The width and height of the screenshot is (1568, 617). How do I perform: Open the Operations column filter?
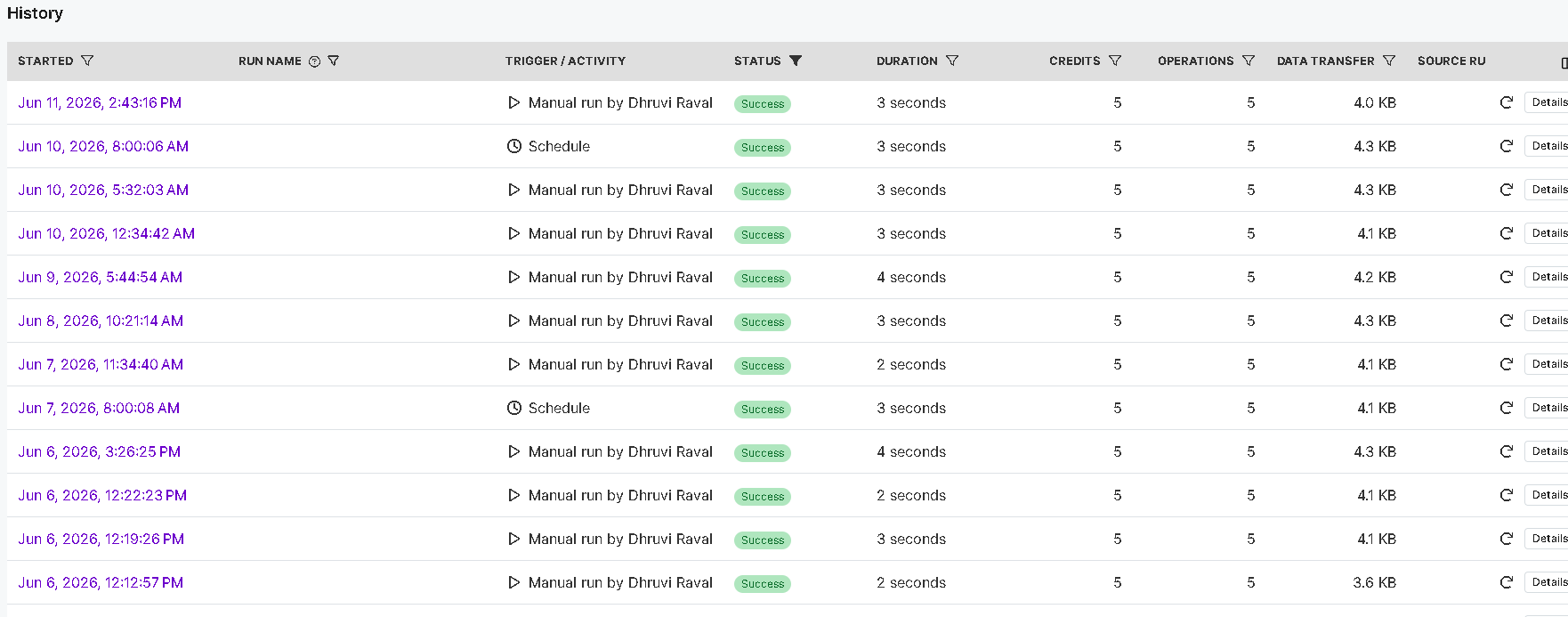[1249, 61]
